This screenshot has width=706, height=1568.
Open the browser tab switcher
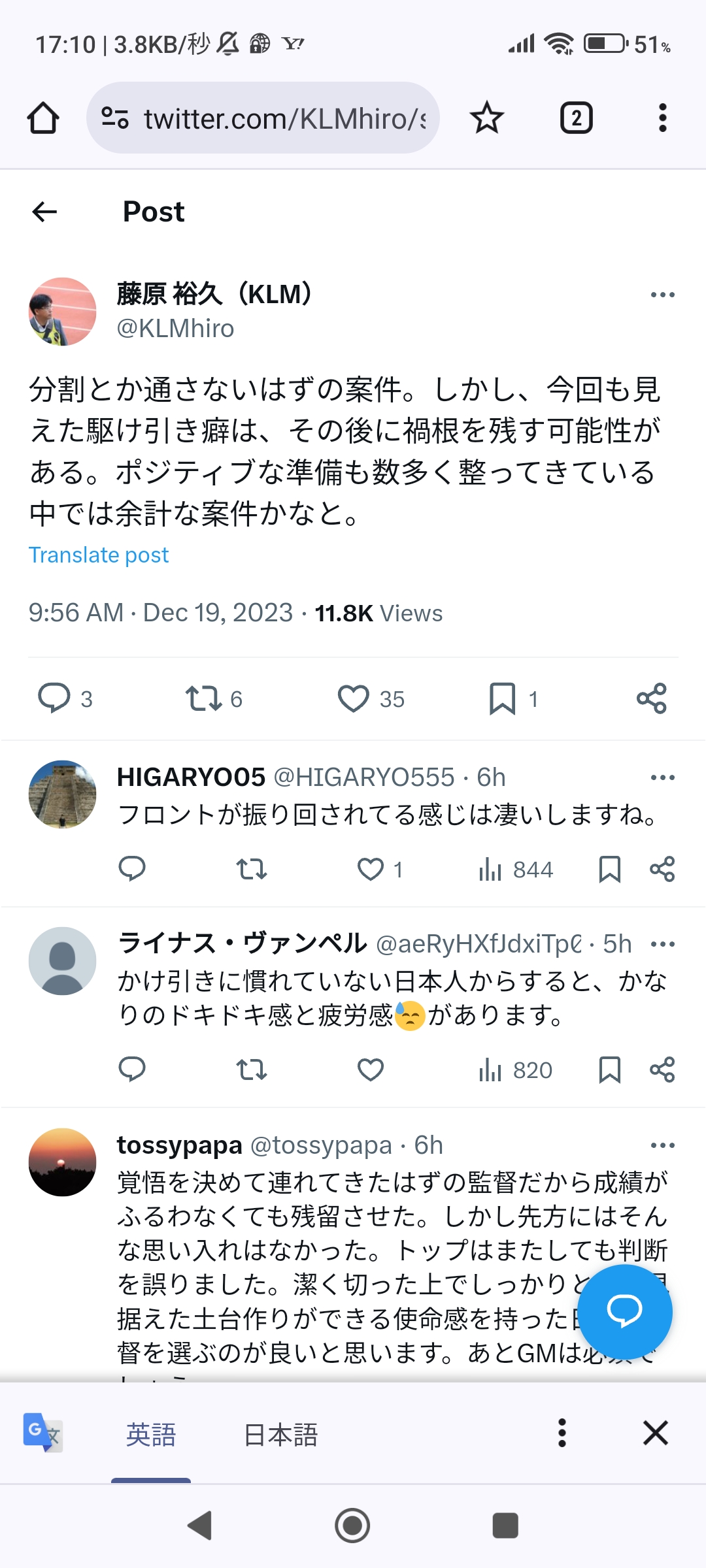pyautogui.click(x=576, y=118)
